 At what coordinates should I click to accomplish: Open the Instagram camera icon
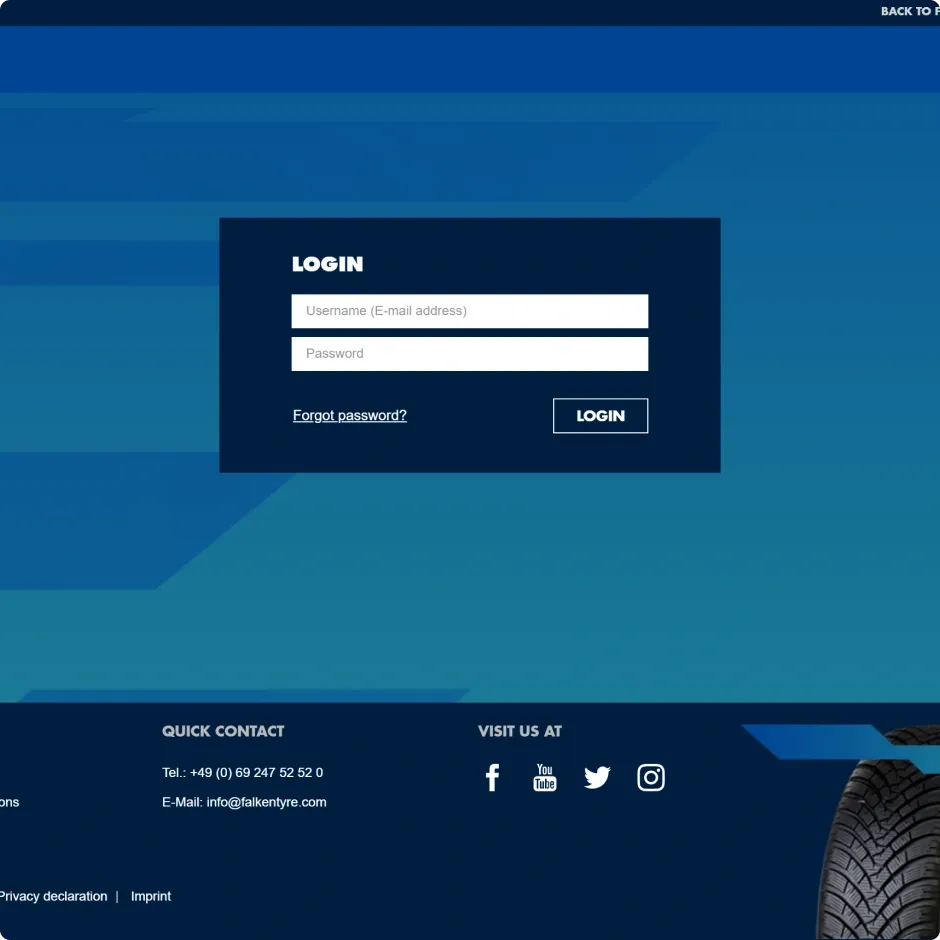click(651, 777)
